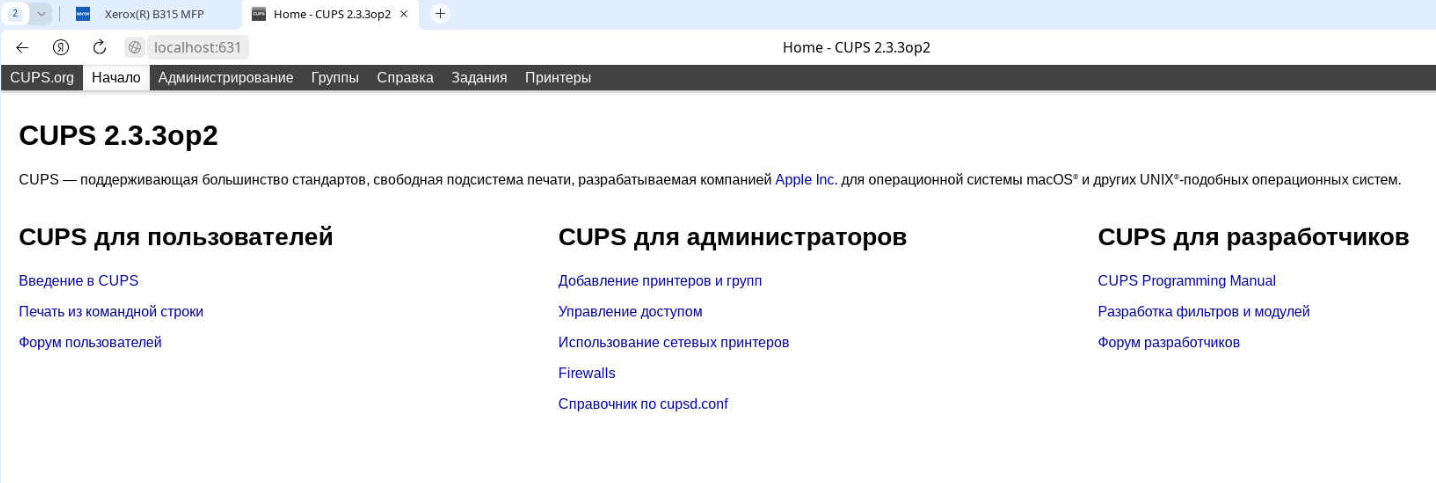Visit the Форум разработчиков link

pyautogui.click(x=1169, y=343)
